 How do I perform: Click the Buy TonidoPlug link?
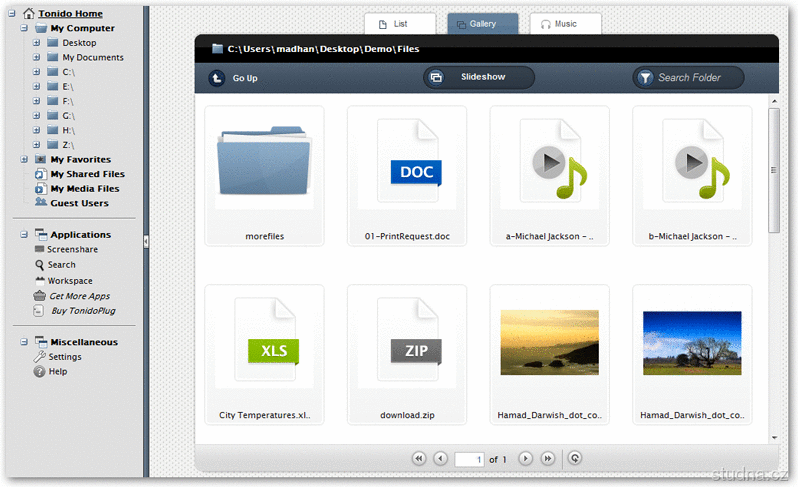tap(82, 311)
